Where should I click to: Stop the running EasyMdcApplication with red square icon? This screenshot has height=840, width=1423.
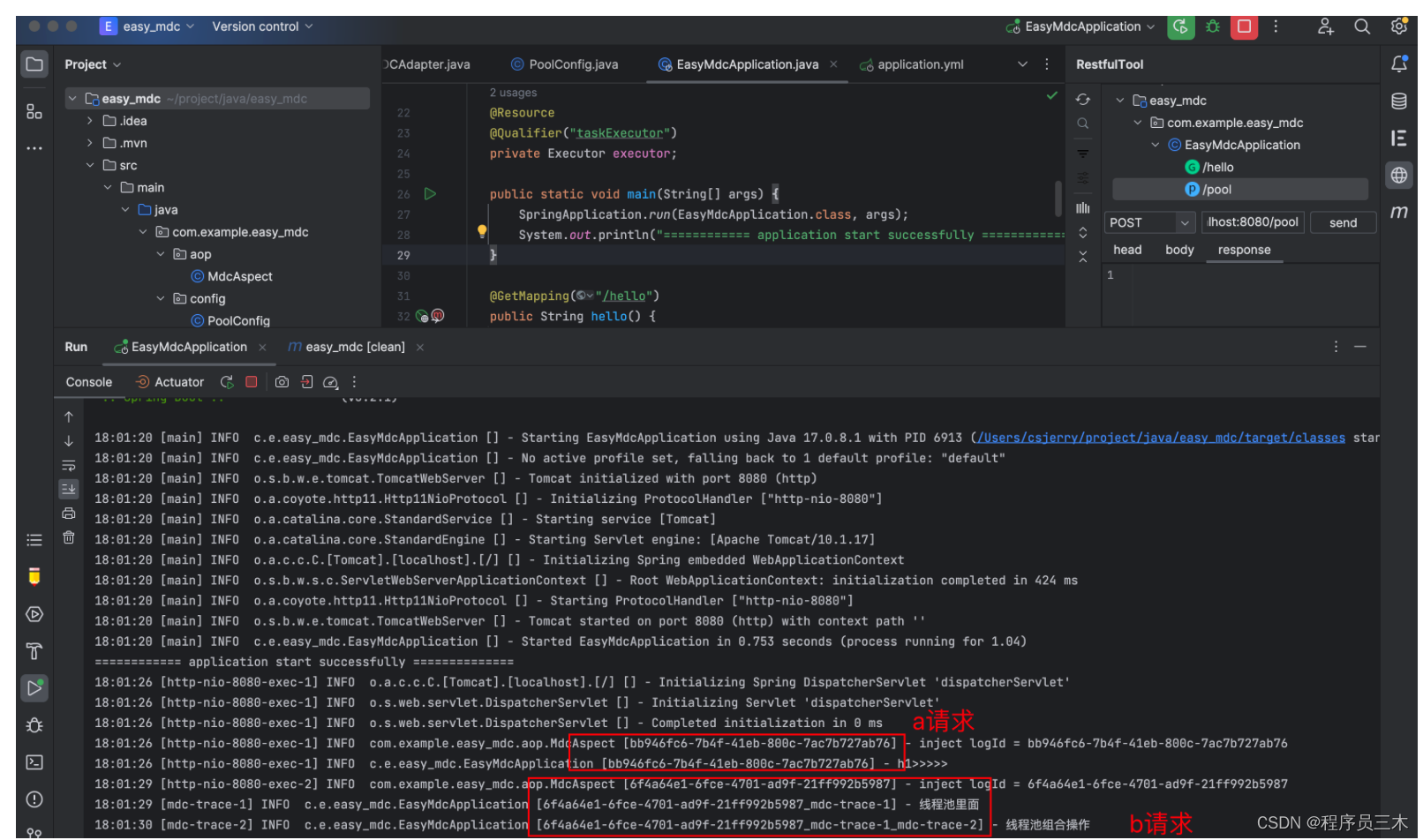coord(1245,26)
